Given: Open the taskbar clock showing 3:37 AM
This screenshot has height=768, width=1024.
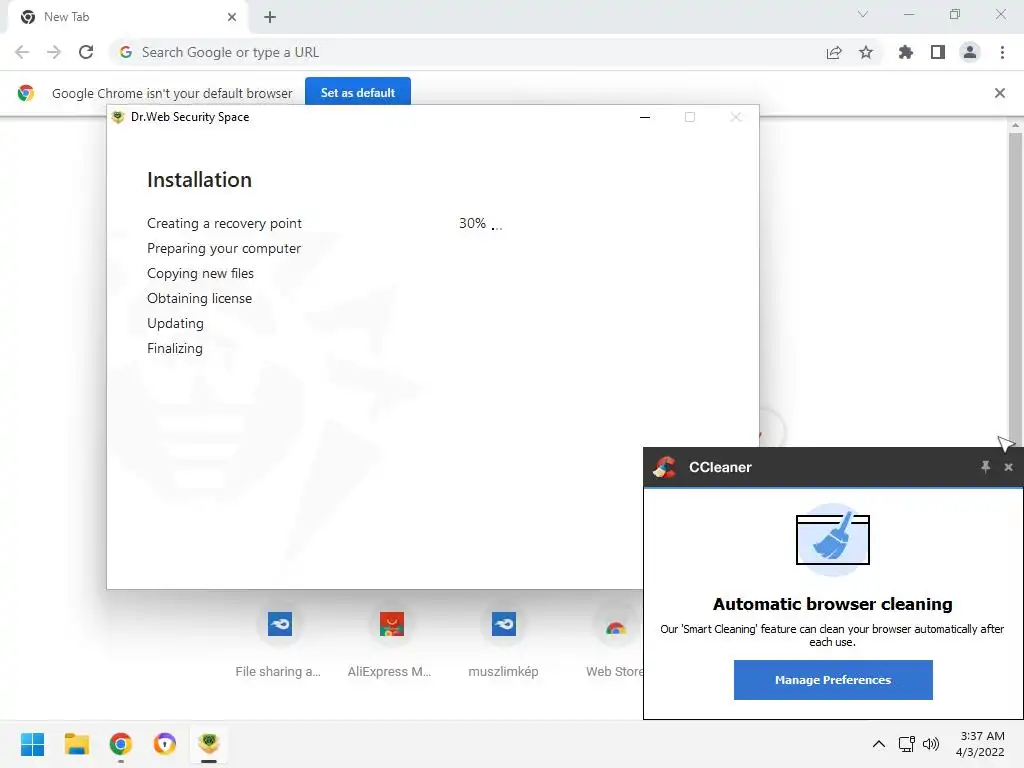Looking at the screenshot, I should tap(980, 744).
